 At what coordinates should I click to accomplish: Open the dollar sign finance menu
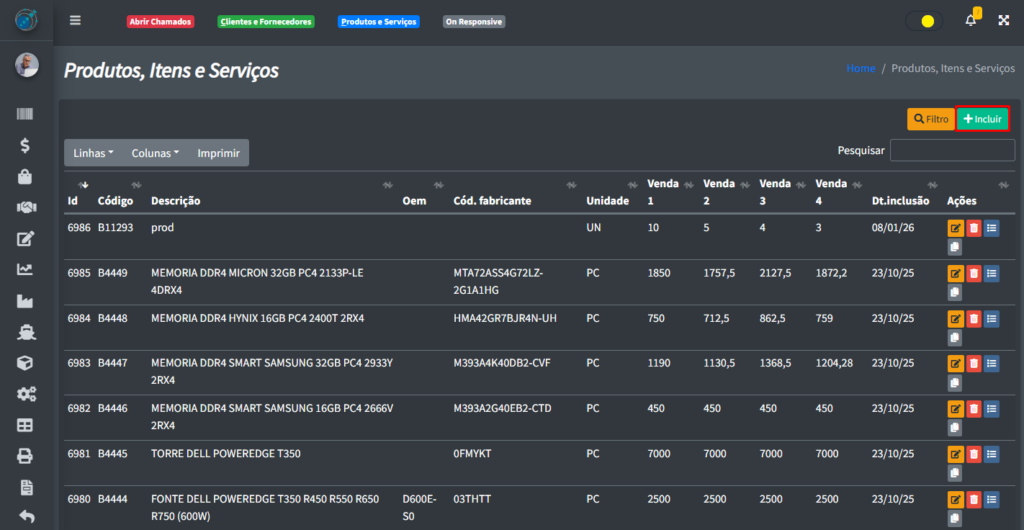(x=26, y=146)
